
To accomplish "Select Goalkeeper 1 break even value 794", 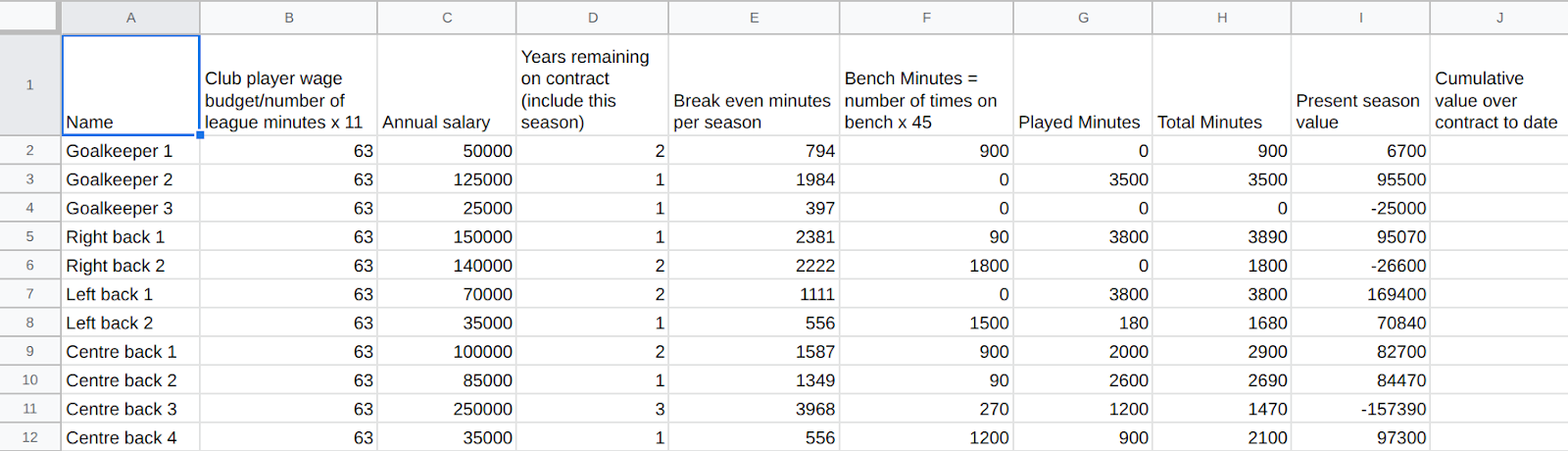I will [754, 151].
